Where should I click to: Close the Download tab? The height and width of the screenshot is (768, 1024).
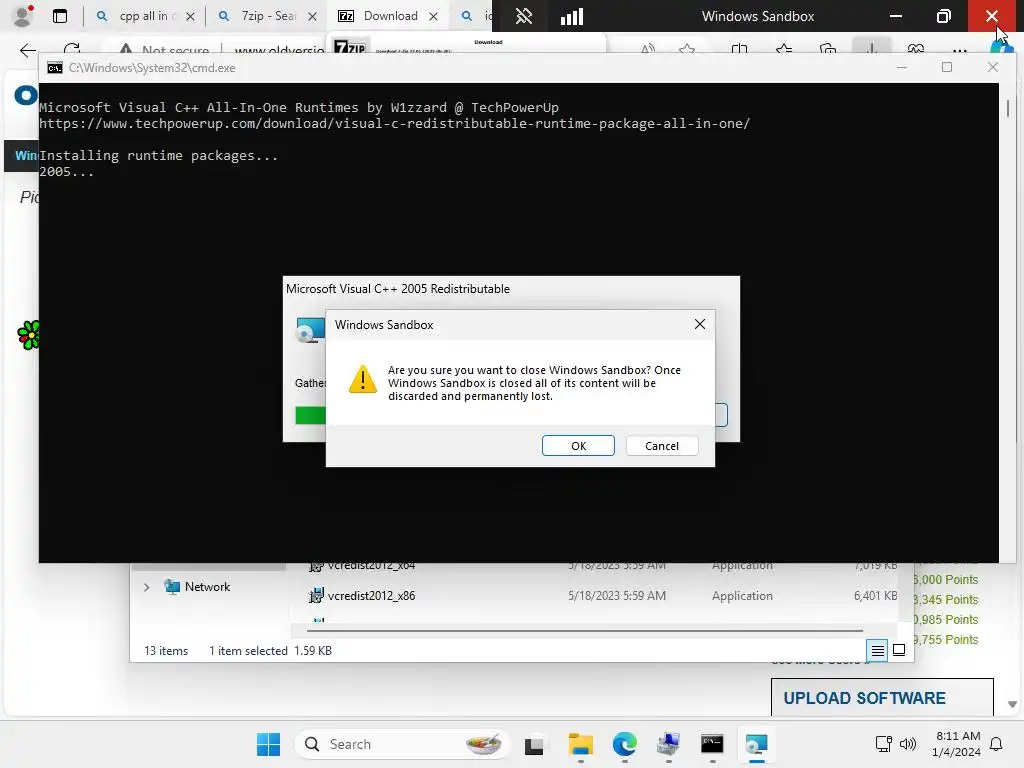point(433,16)
